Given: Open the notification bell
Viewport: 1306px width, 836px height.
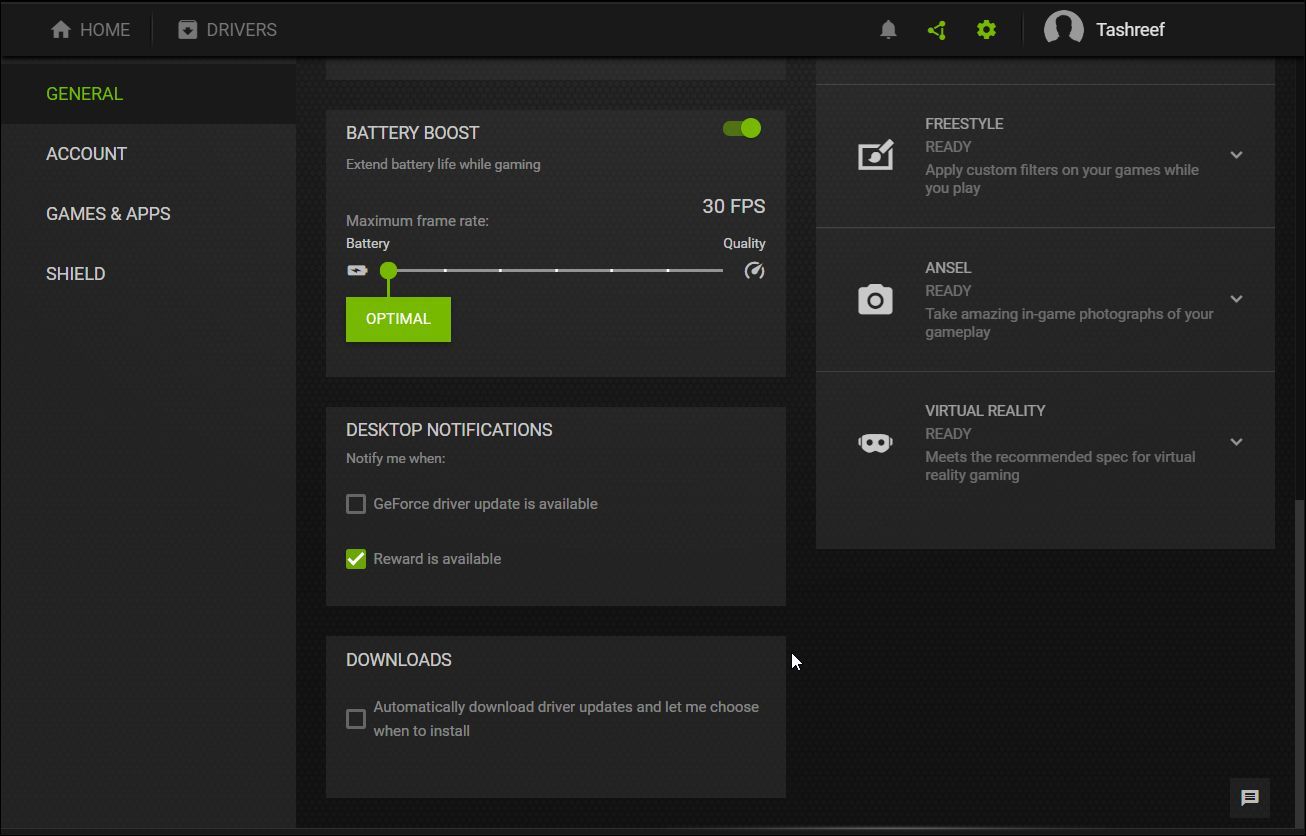Looking at the screenshot, I should pyautogui.click(x=887, y=29).
